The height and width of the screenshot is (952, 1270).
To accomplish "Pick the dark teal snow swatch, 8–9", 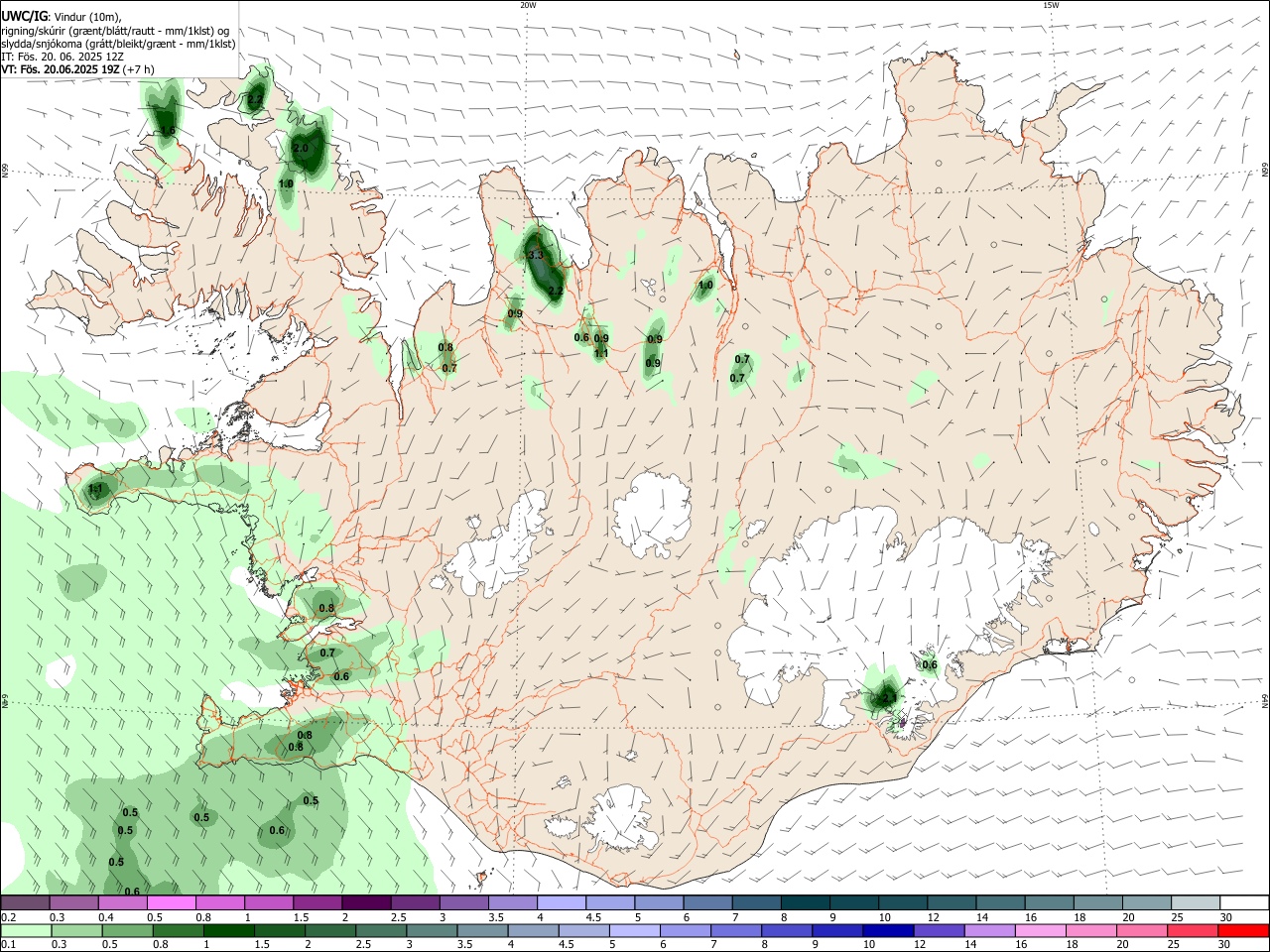I will click(x=806, y=902).
